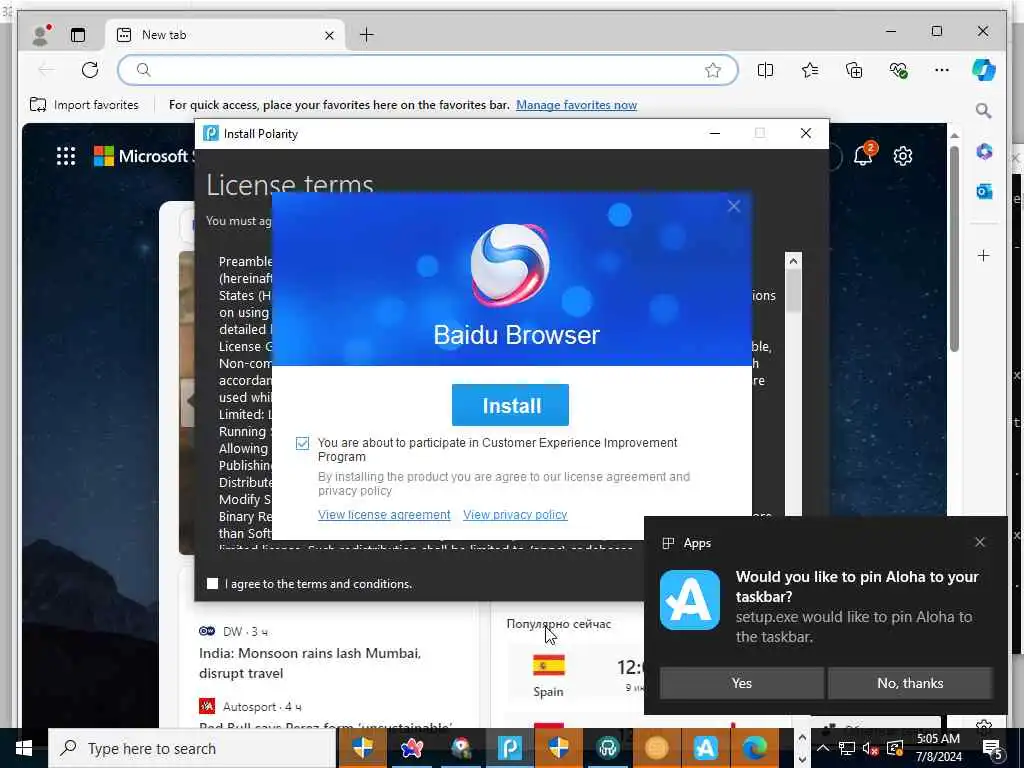Open Microsoft Edge from the taskbar

[754, 748]
